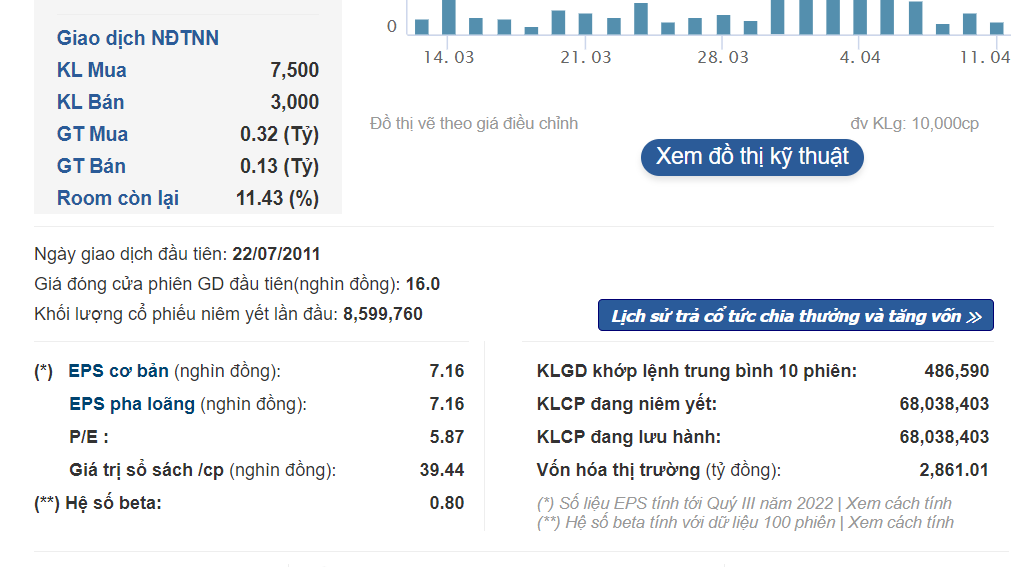Open dividend history 'Lịch sử trả cổ tức' button
The width and height of the screenshot is (1033, 567).
[796, 315]
